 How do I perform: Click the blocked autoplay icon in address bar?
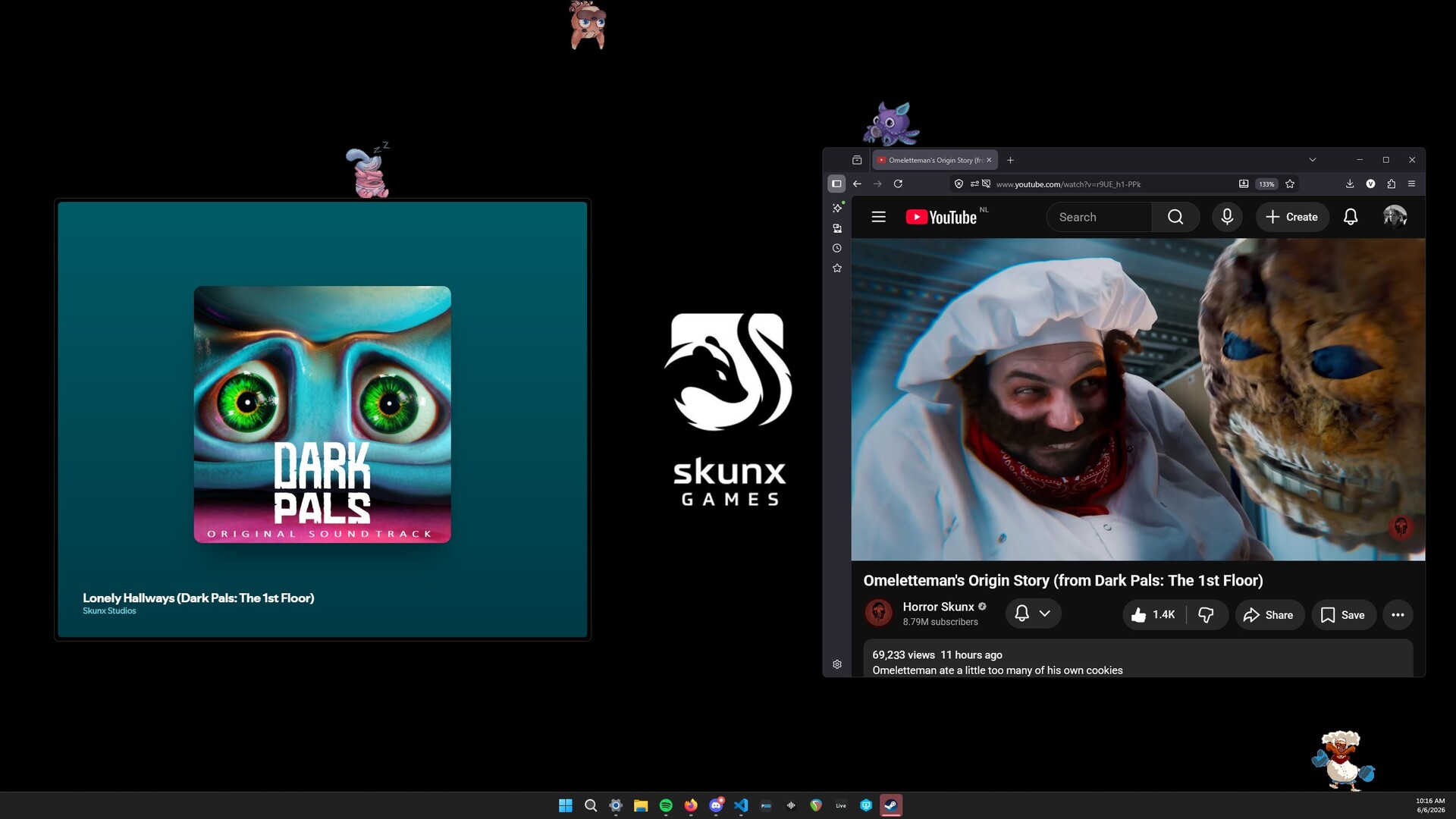(986, 184)
